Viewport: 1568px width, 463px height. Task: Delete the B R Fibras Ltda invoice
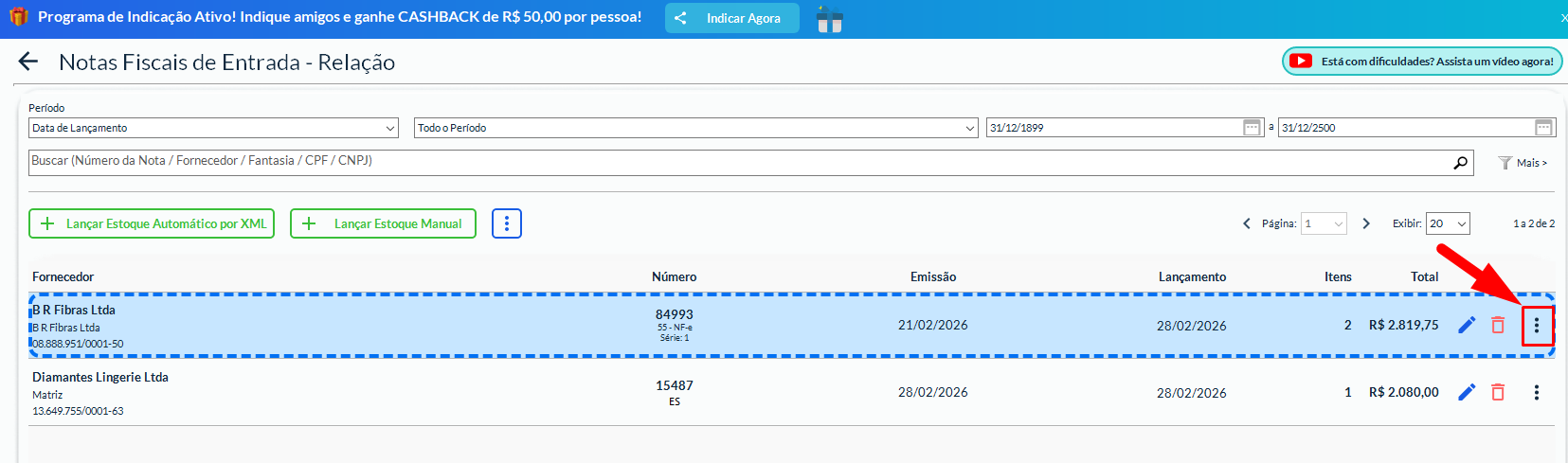[x=1498, y=326]
